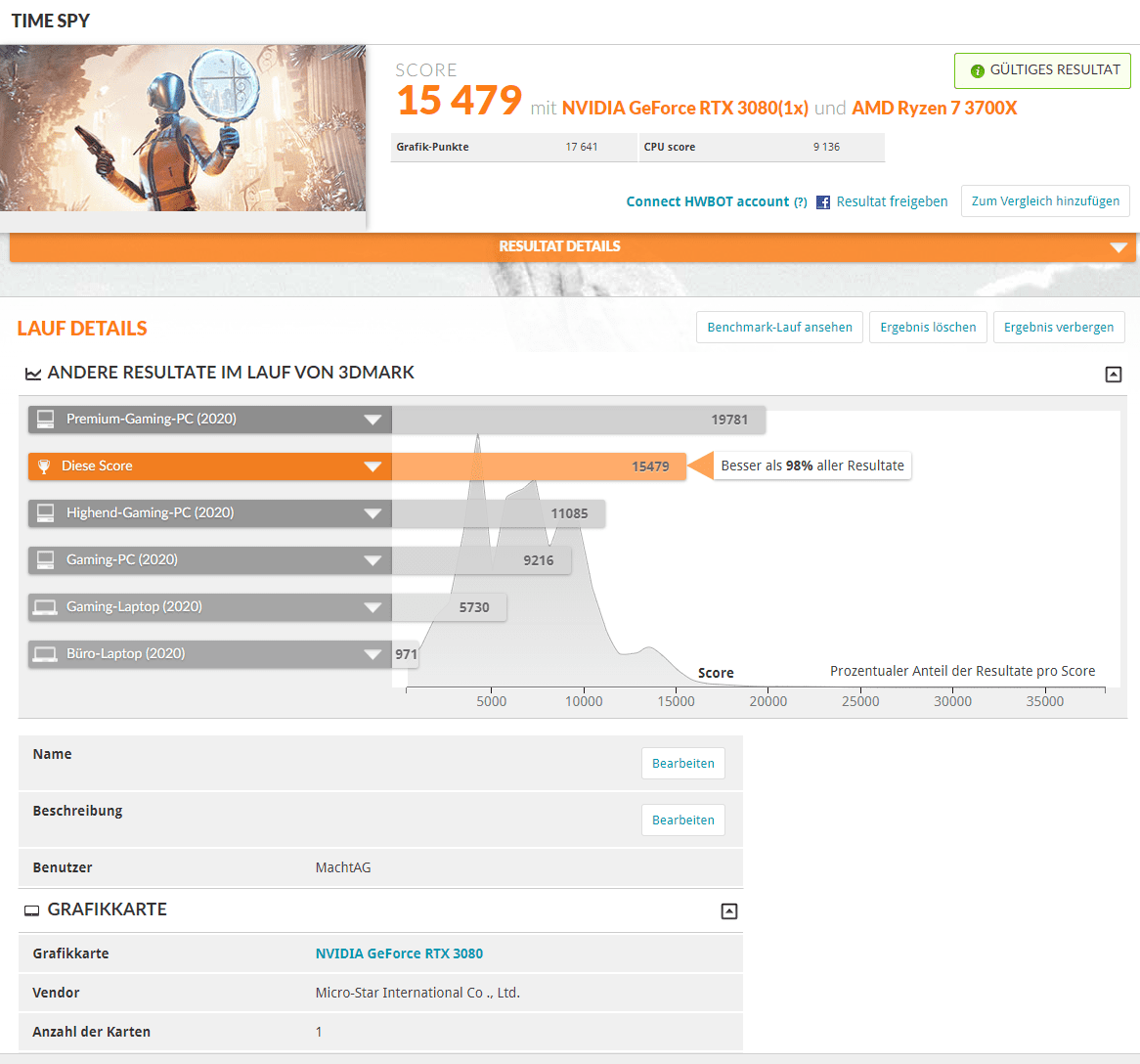The height and width of the screenshot is (1064, 1140).
Task: Expand the Gaming-Laptop (2020) dropdown arrow
Action: (x=373, y=607)
